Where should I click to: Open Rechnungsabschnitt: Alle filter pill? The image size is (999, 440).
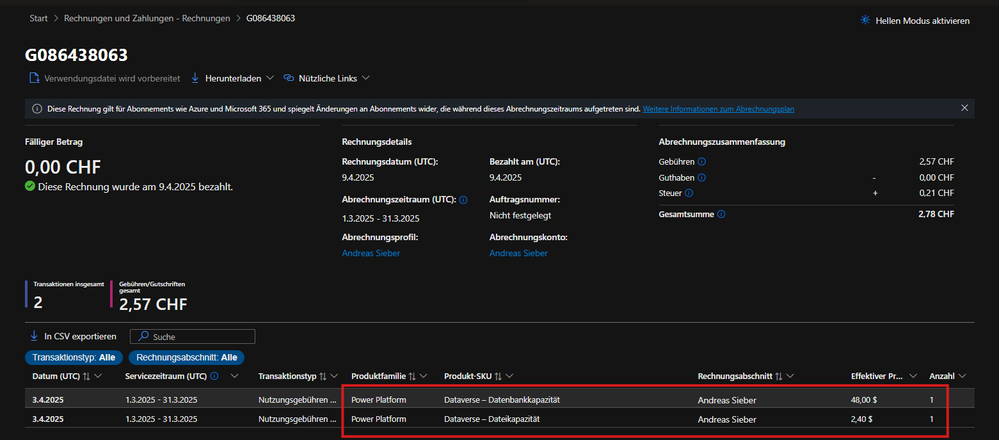pyautogui.click(x=187, y=358)
